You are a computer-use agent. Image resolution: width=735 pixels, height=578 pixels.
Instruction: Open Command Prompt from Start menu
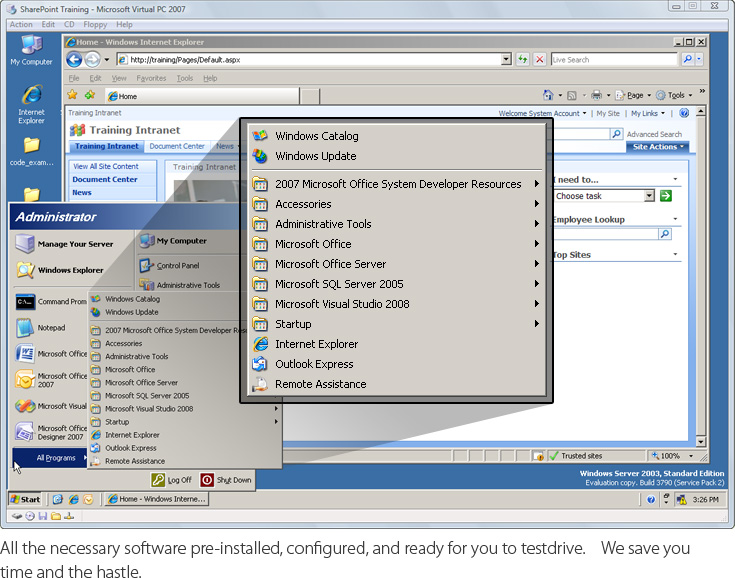point(50,301)
